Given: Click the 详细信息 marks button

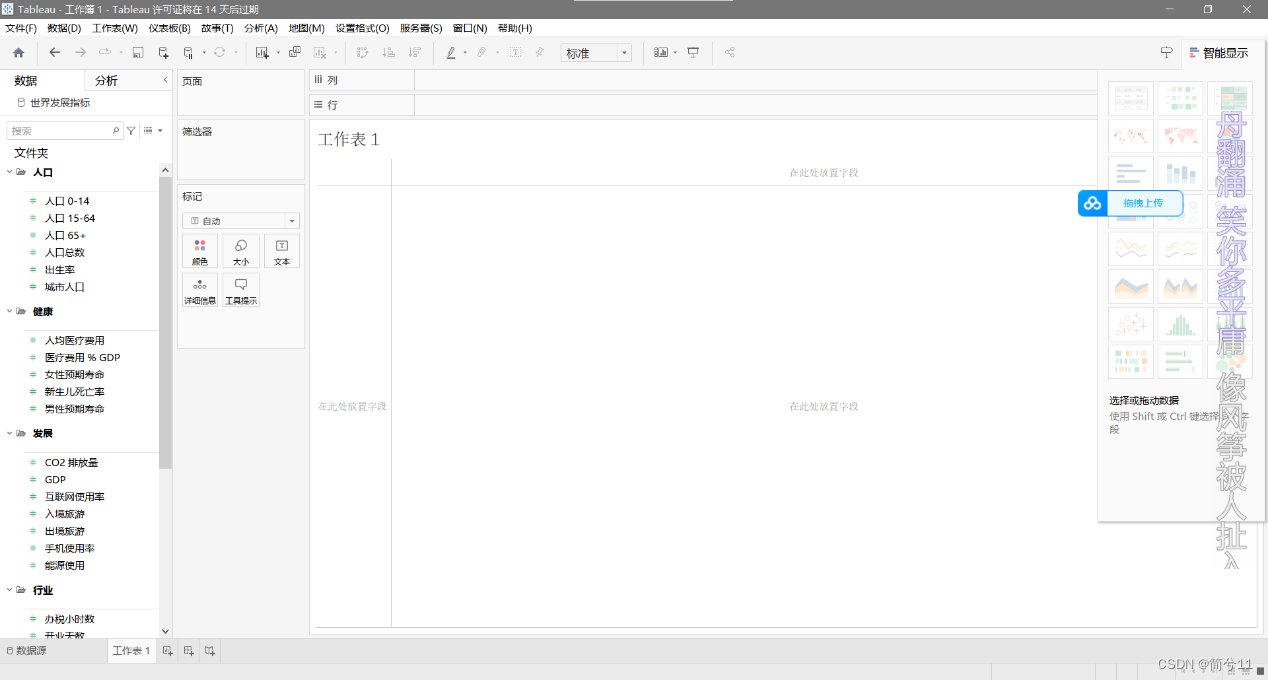Looking at the screenshot, I should (200, 290).
